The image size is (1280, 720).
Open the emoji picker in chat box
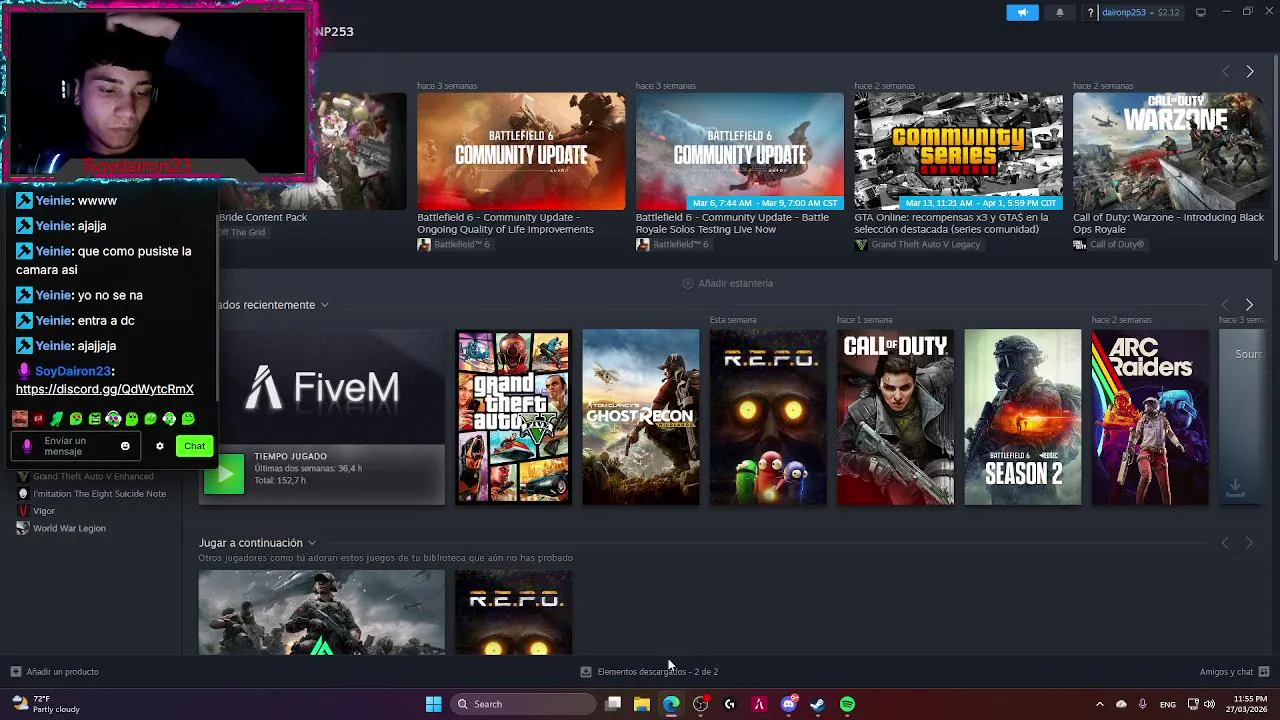coord(125,446)
